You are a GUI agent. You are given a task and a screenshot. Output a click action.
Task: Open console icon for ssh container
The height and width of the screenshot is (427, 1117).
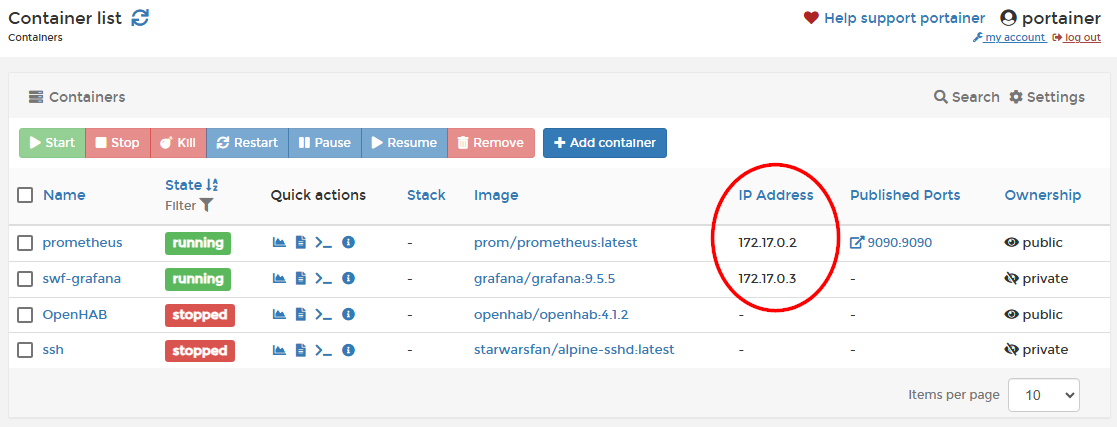coord(323,350)
